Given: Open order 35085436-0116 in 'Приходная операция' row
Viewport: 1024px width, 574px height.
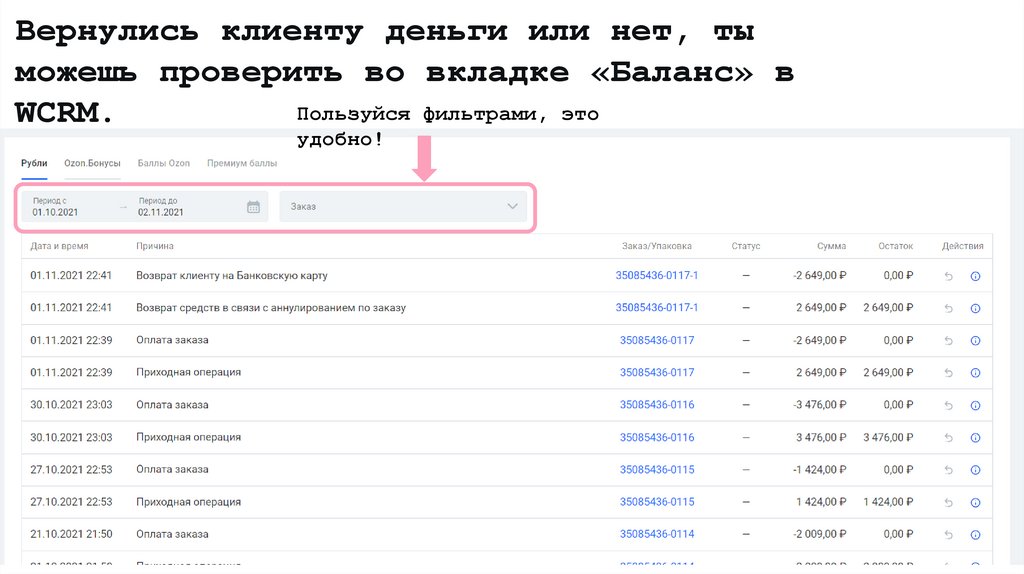Looking at the screenshot, I should [657, 438].
